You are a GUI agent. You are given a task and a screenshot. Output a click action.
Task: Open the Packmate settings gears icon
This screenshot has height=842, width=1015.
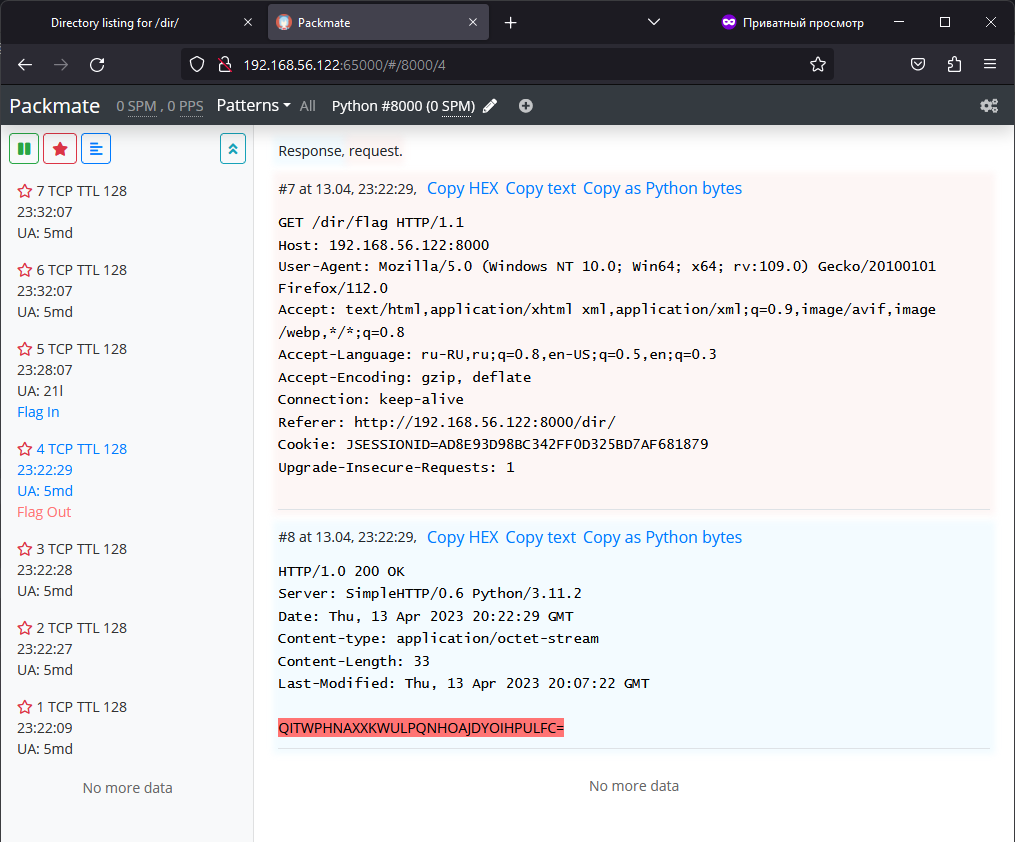coord(989,106)
